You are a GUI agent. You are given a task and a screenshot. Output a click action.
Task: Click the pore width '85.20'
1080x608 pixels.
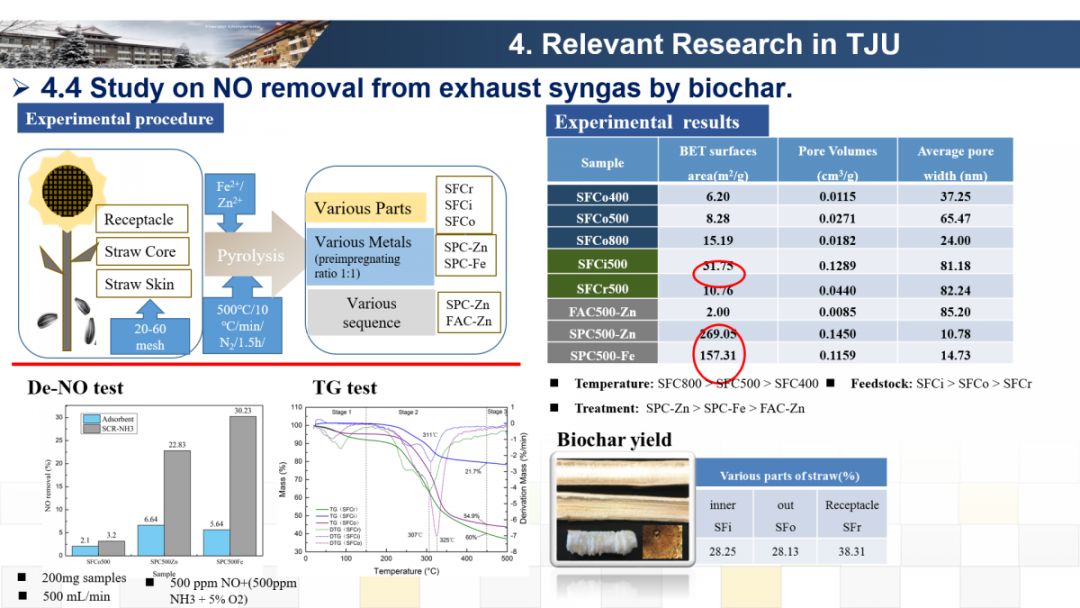click(955, 311)
